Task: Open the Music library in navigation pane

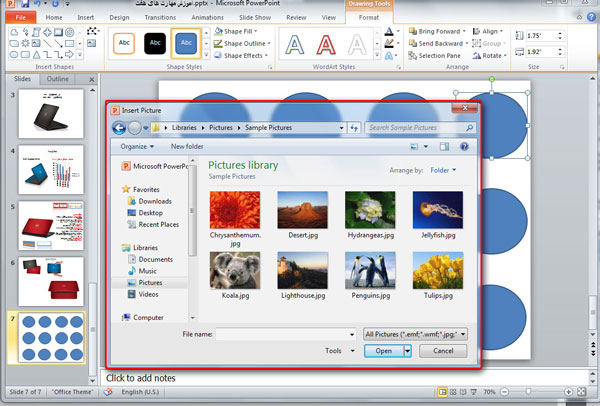Action: click(146, 271)
